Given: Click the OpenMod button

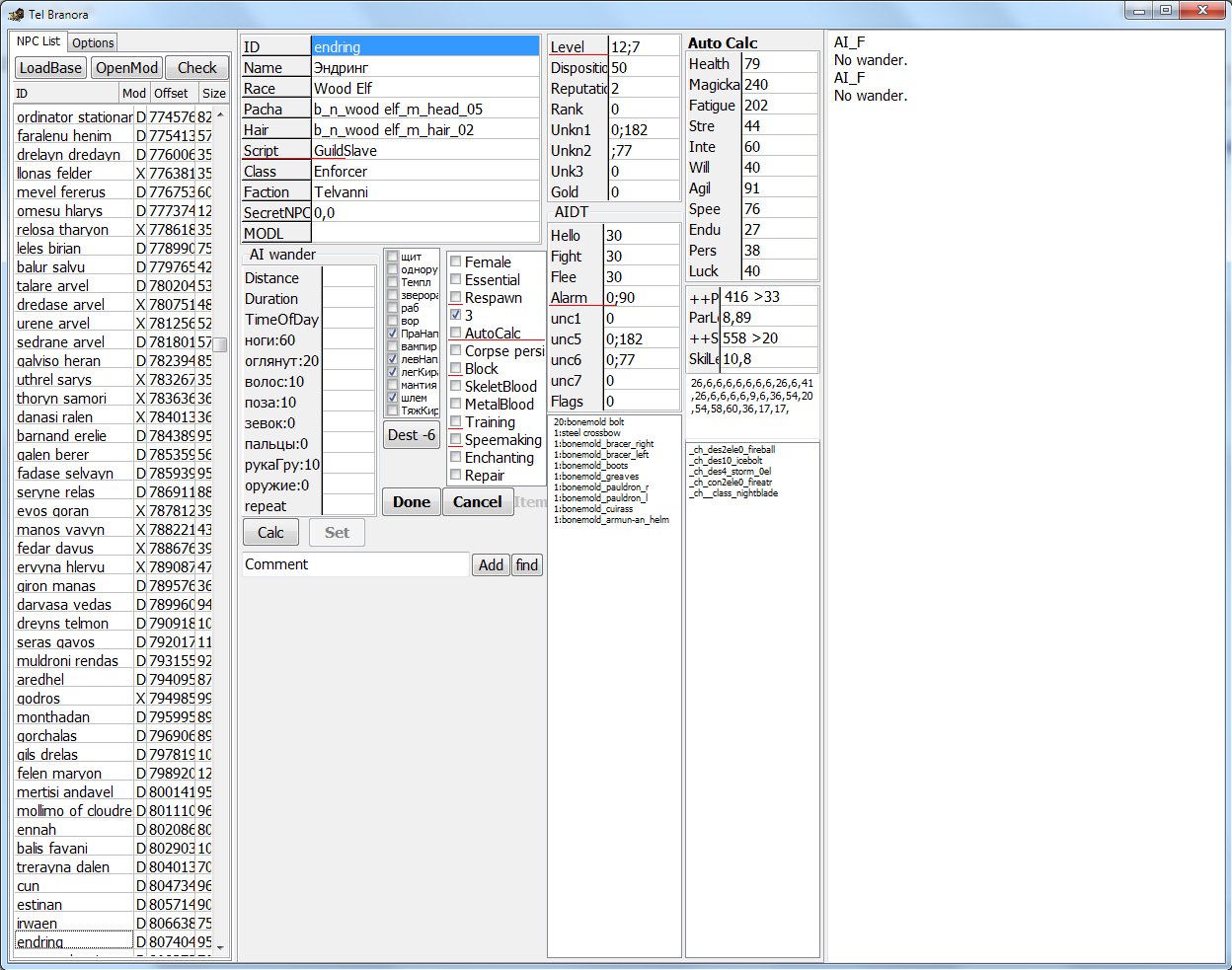Looking at the screenshot, I should tap(127, 68).
